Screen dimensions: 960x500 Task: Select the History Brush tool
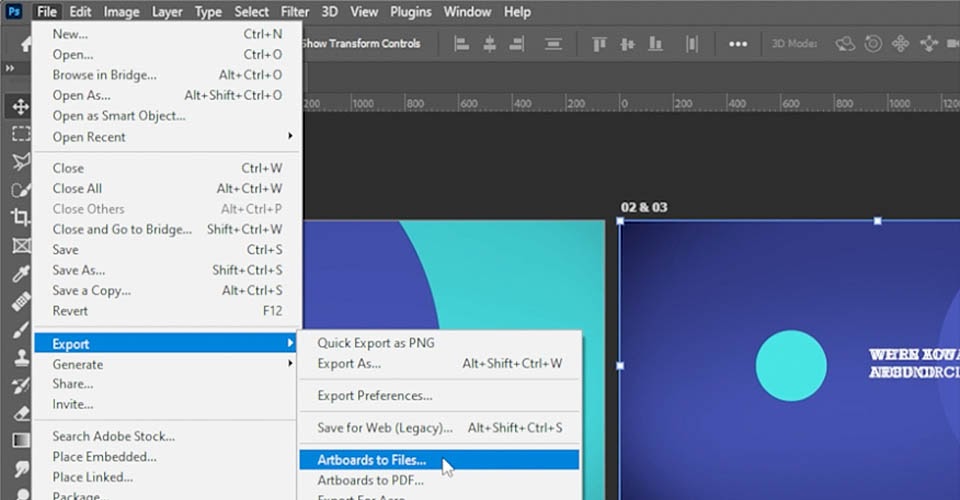(x=21, y=386)
